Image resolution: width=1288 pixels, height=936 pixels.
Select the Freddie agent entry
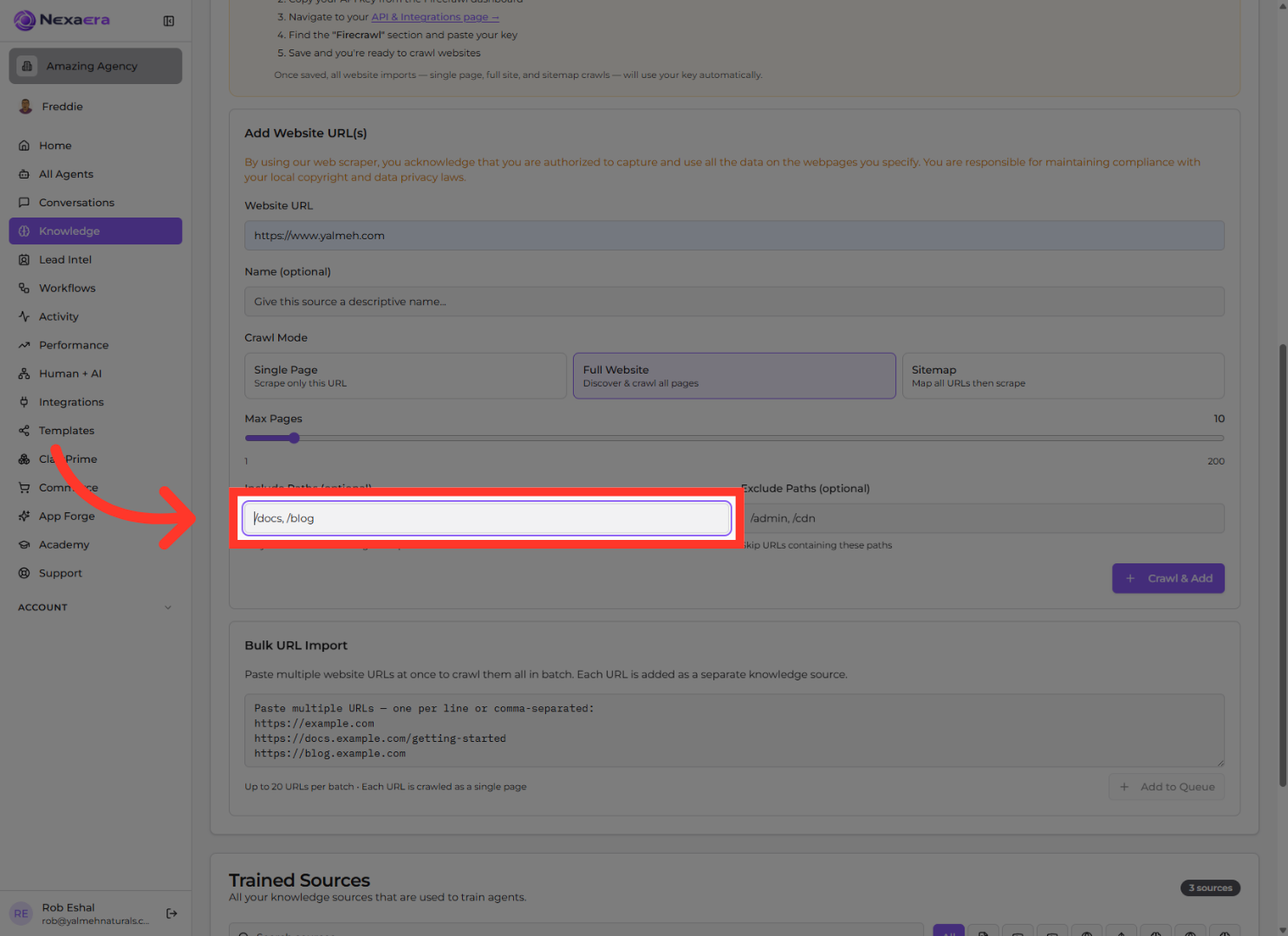pyautogui.click(x=95, y=107)
